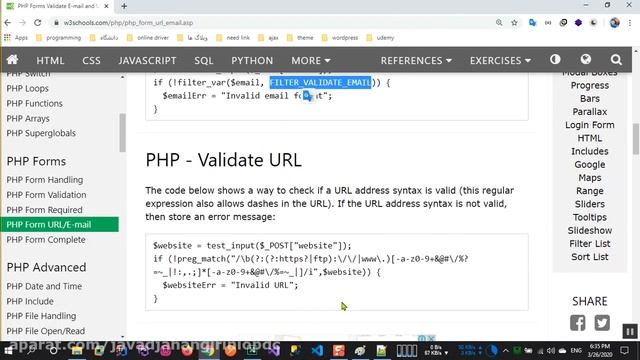Select the active PHP Form URL/E-mail item
The width and height of the screenshot is (640, 360).
[x=60, y=224]
